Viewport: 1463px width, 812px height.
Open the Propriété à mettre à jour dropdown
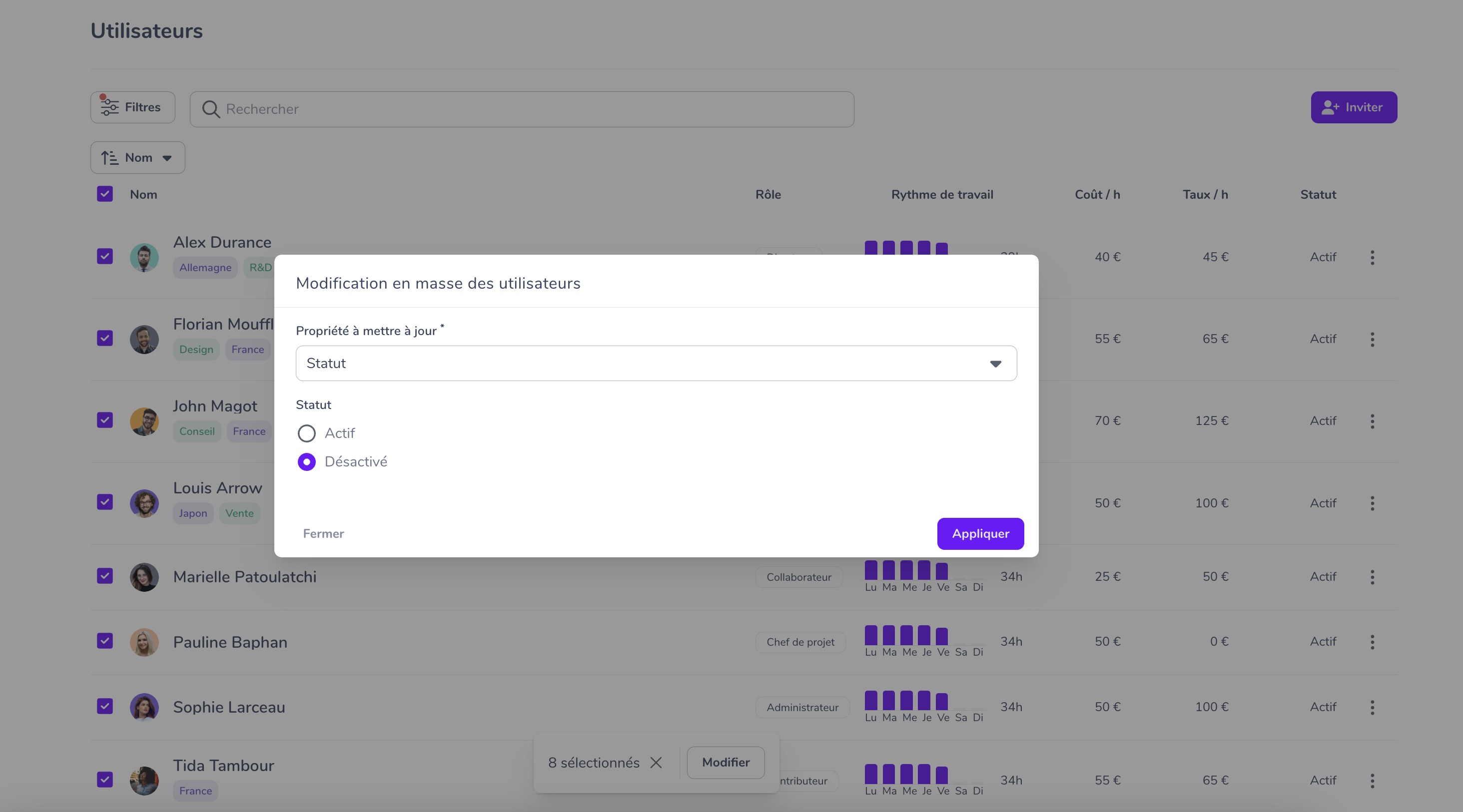click(x=656, y=363)
